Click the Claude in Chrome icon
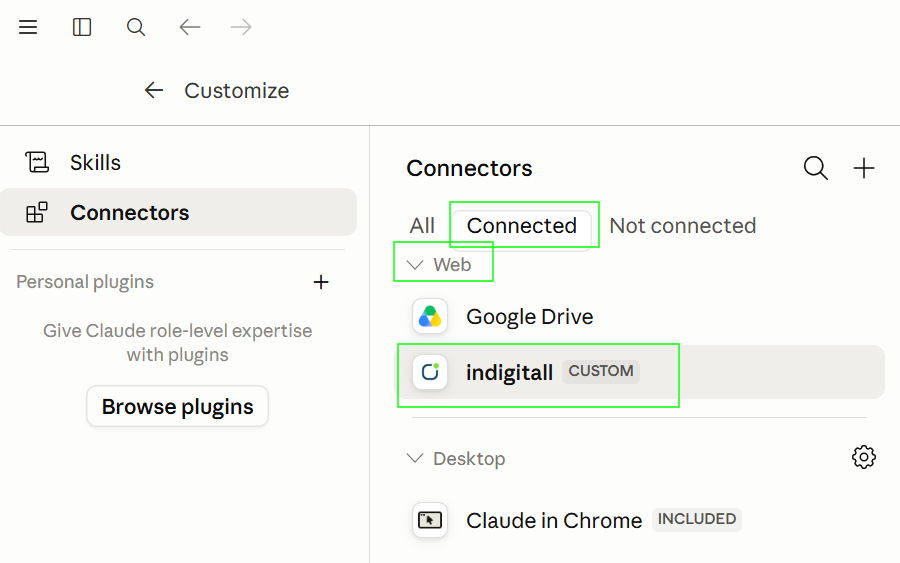The image size is (900, 563). coord(430,520)
